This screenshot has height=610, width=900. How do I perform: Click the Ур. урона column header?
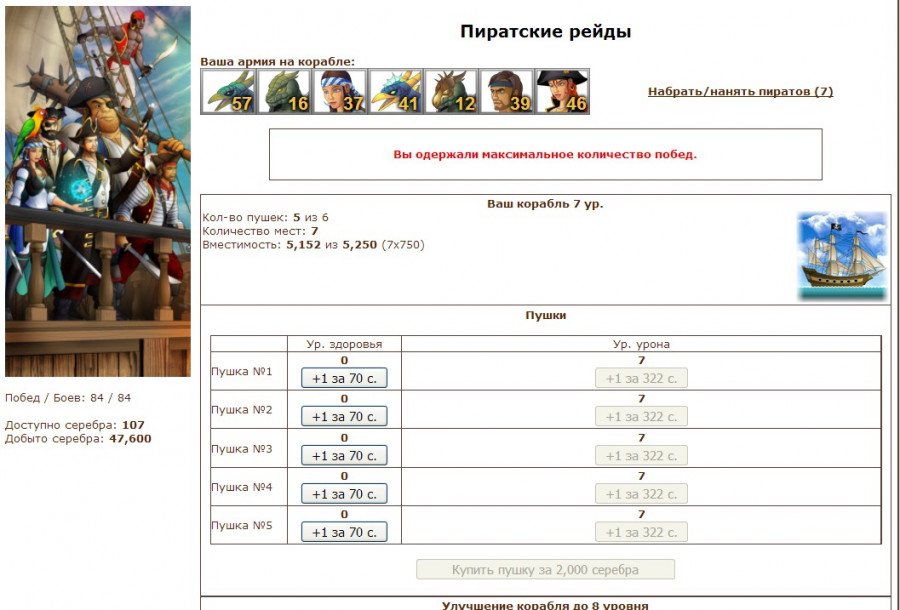641,344
